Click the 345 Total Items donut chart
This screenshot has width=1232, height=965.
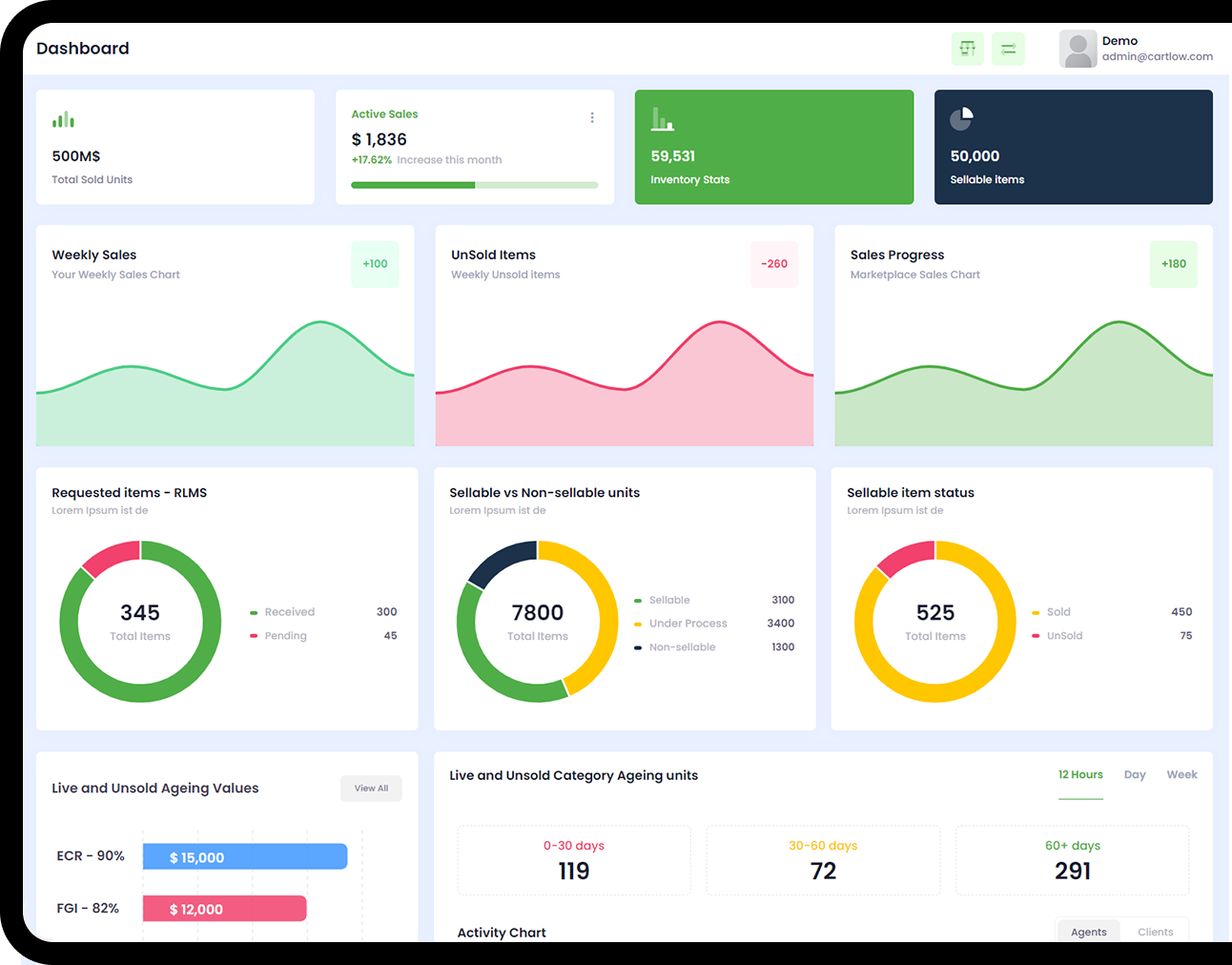[x=140, y=622]
